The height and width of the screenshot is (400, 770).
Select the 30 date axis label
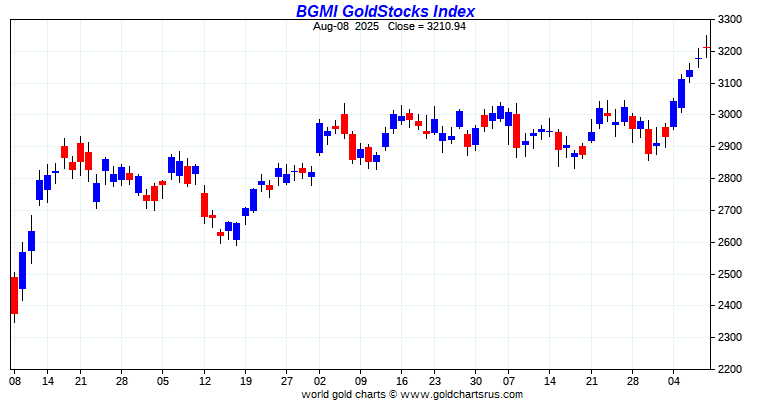point(476,382)
